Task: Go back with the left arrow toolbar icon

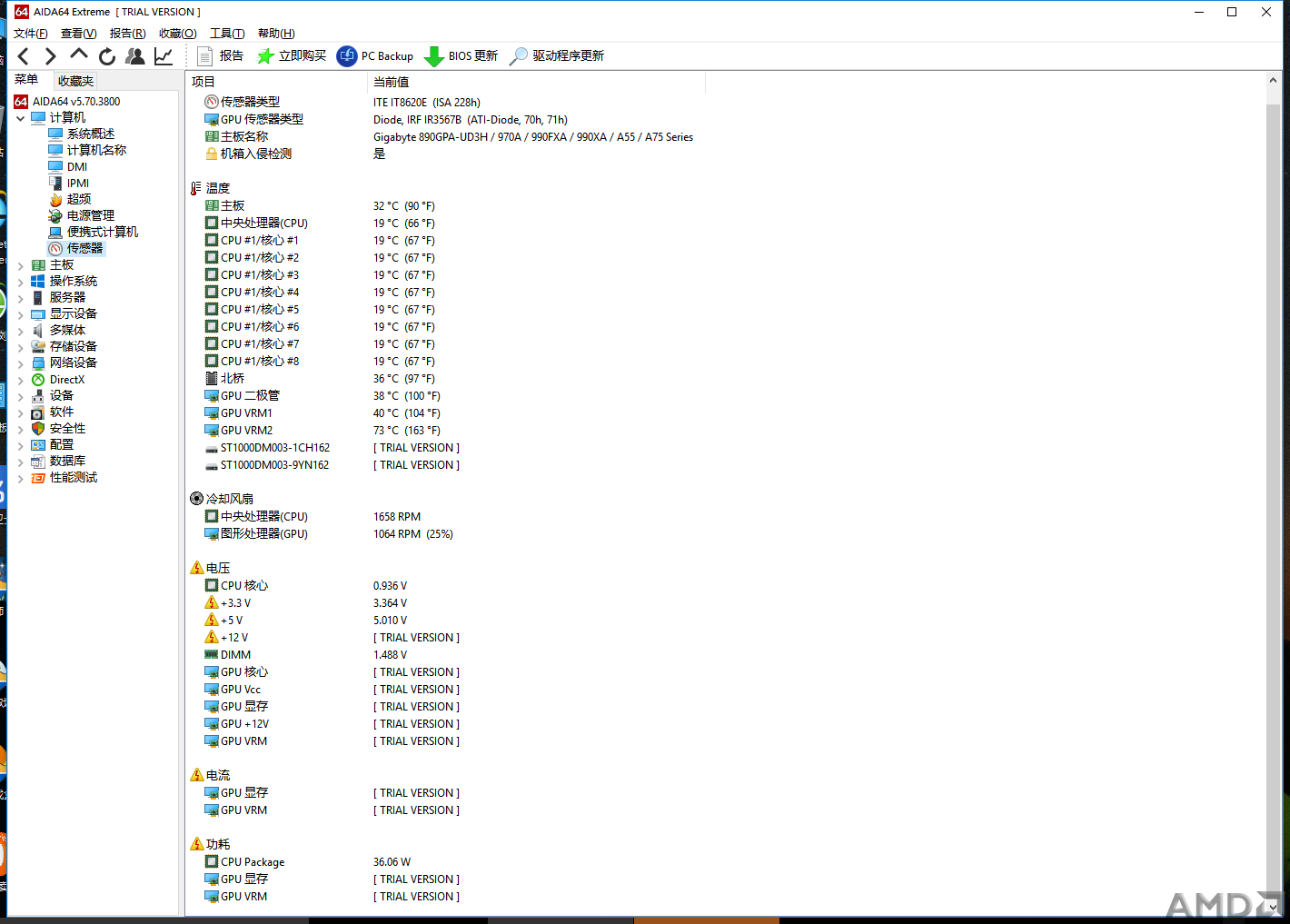Action: (x=24, y=56)
